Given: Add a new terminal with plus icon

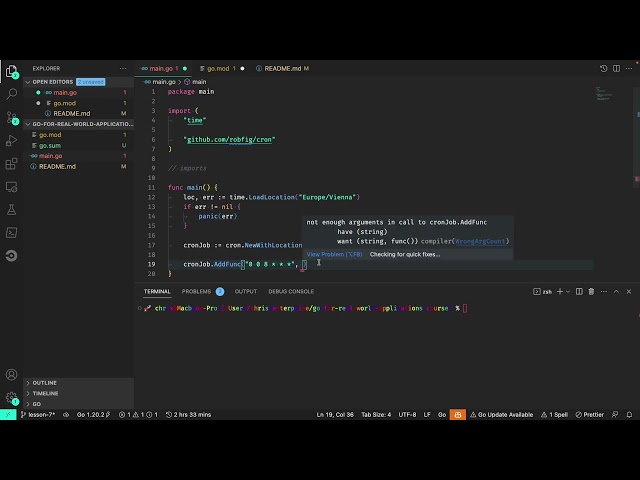Looking at the screenshot, I should click(x=560, y=291).
